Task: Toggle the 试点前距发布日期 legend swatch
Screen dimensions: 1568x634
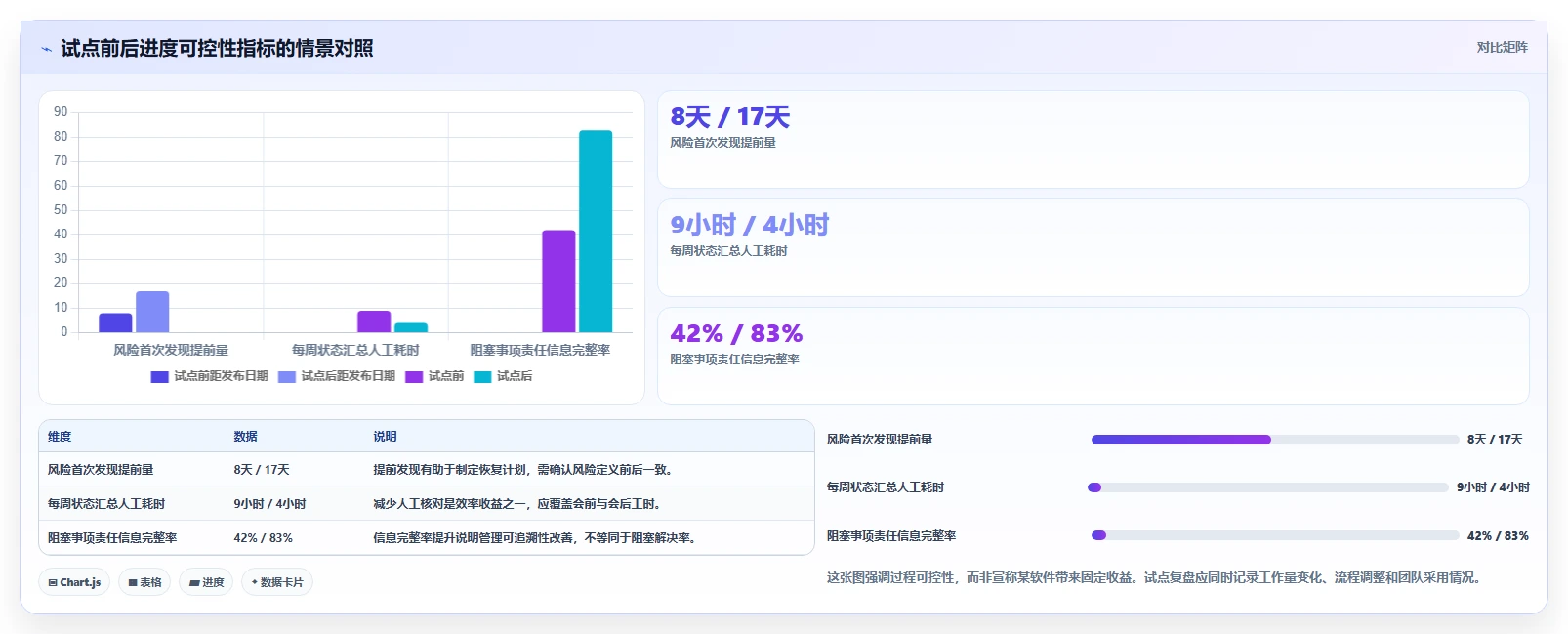Action: (x=160, y=376)
